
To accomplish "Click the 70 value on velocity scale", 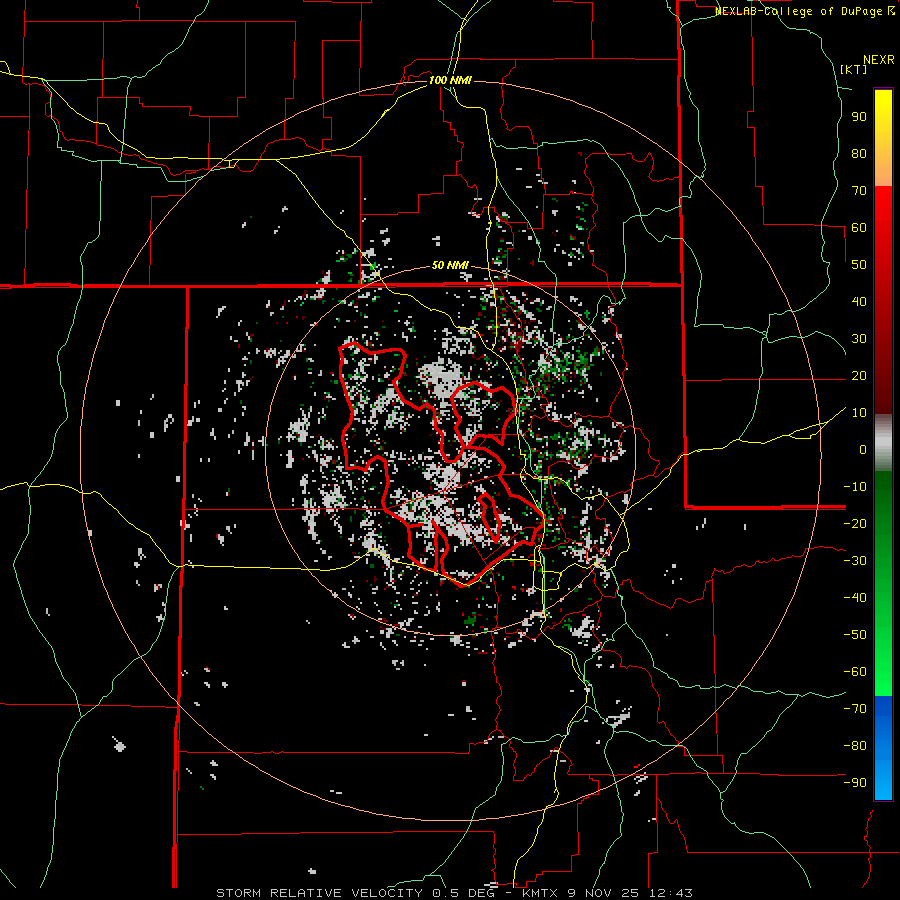I will 859,191.
